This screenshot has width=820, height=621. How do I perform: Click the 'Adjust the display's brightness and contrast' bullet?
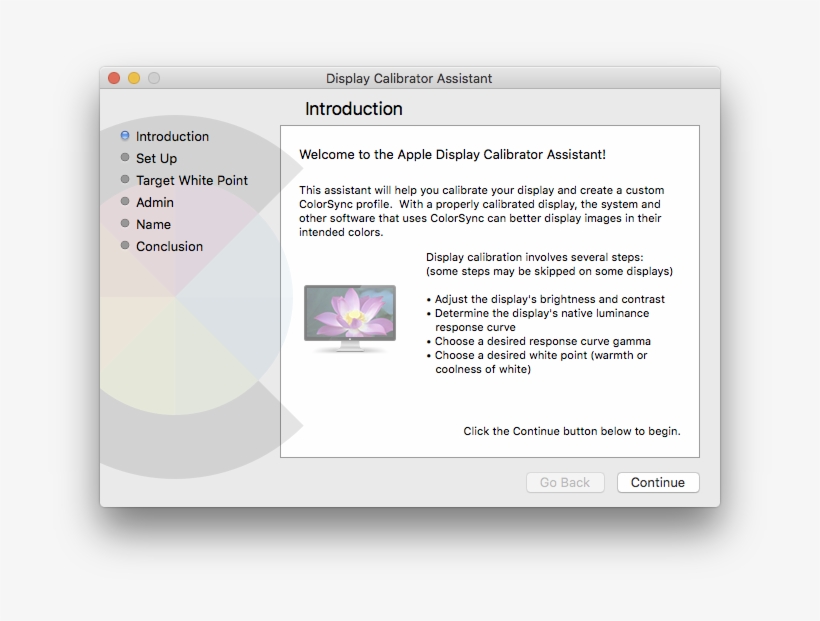coord(545,299)
